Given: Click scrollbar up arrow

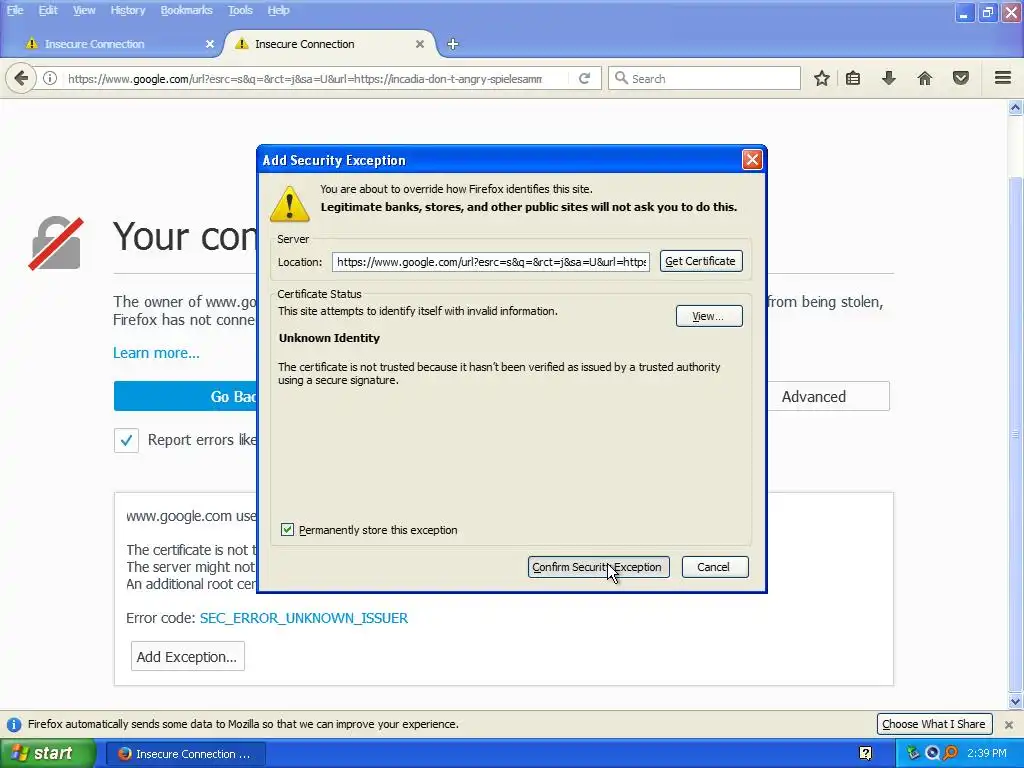Looking at the screenshot, I should (1016, 108).
